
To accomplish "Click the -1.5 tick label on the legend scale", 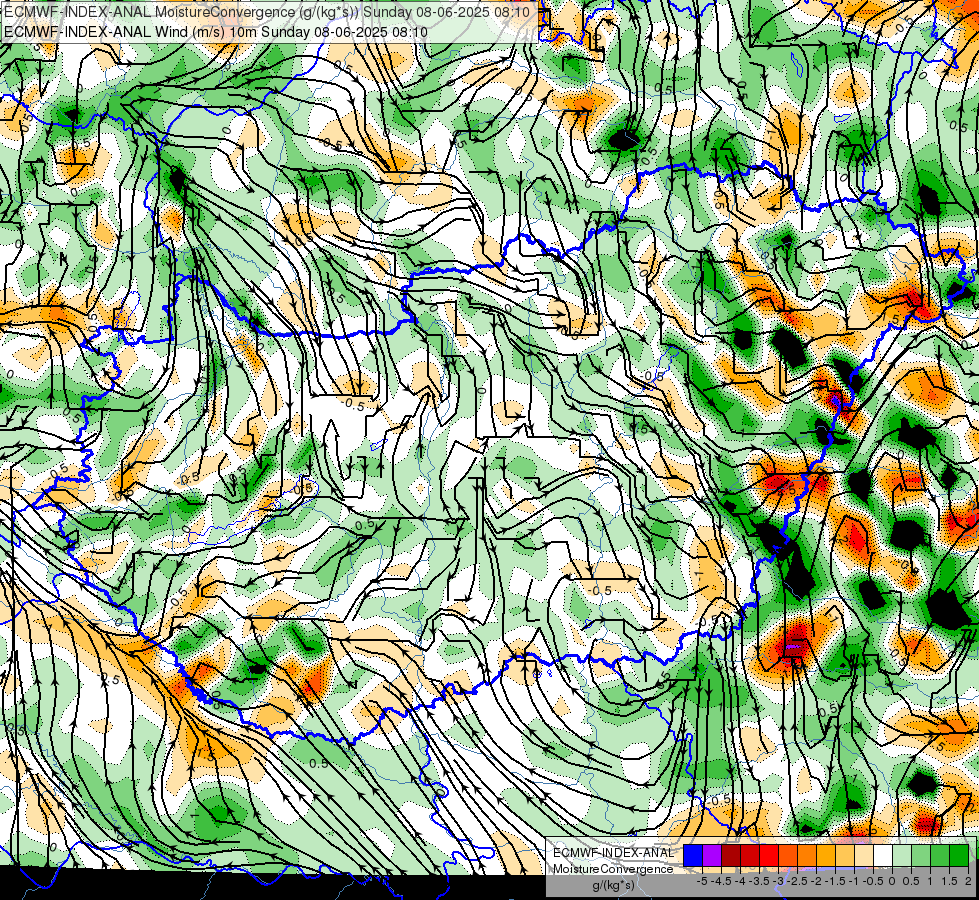I will (x=835, y=881).
